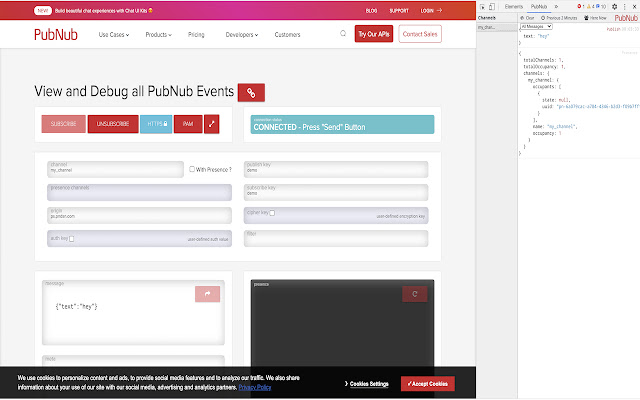This screenshot has height=400, width=640.
Task: Click LOGIN in the top banner
Action: 427,11
